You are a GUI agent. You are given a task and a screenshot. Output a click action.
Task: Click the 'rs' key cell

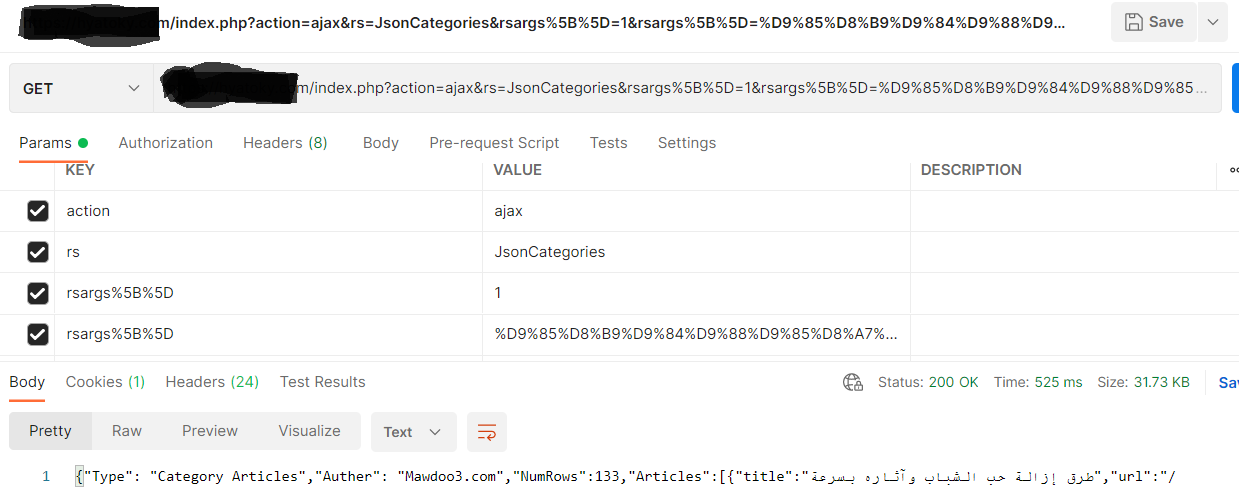[x=268, y=252]
